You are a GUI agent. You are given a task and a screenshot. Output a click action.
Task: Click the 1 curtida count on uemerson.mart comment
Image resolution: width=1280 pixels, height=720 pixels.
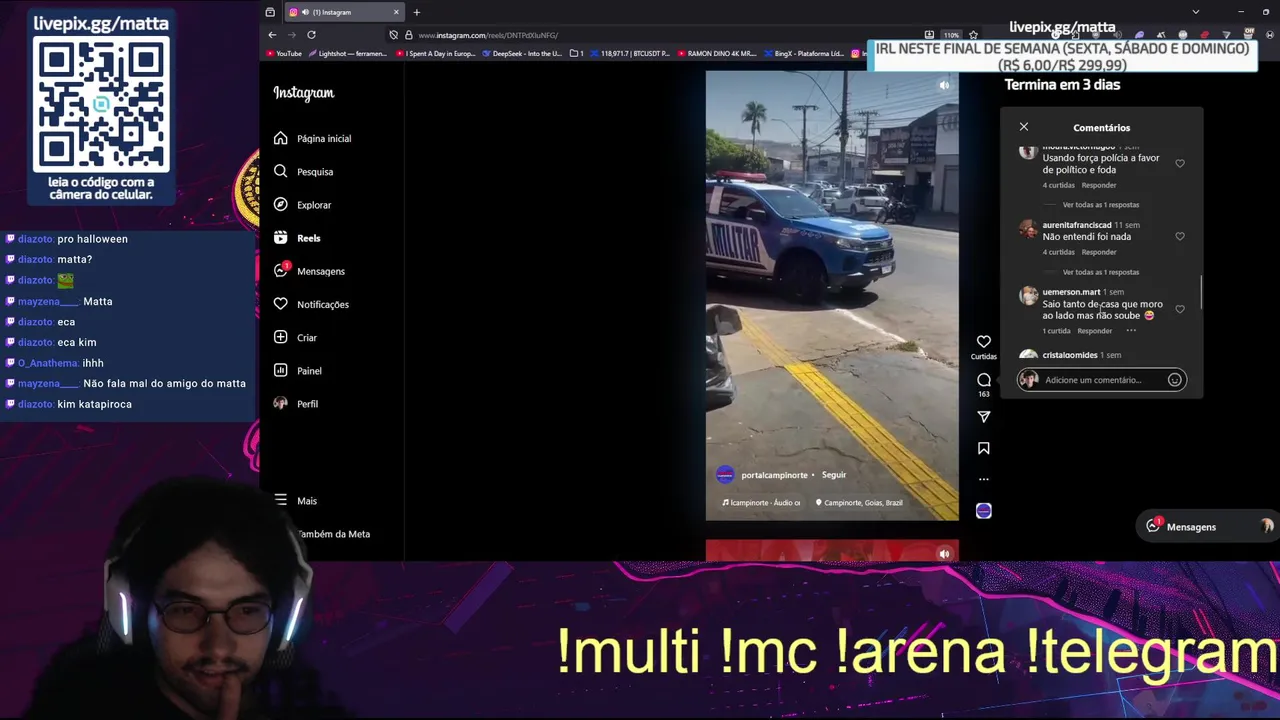1056,331
